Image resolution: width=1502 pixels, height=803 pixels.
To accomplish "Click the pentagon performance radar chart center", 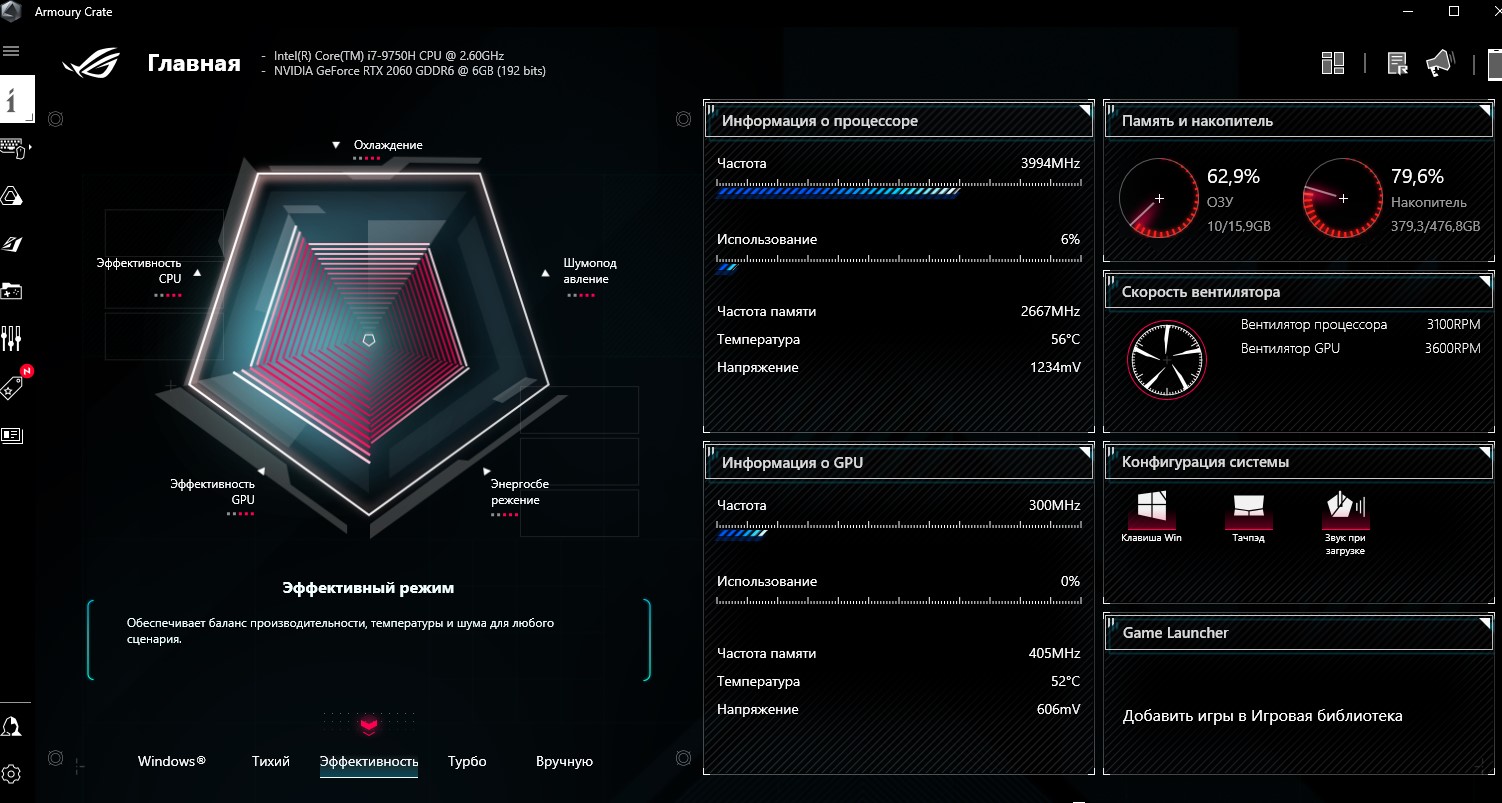I will (x=368, y=341).
